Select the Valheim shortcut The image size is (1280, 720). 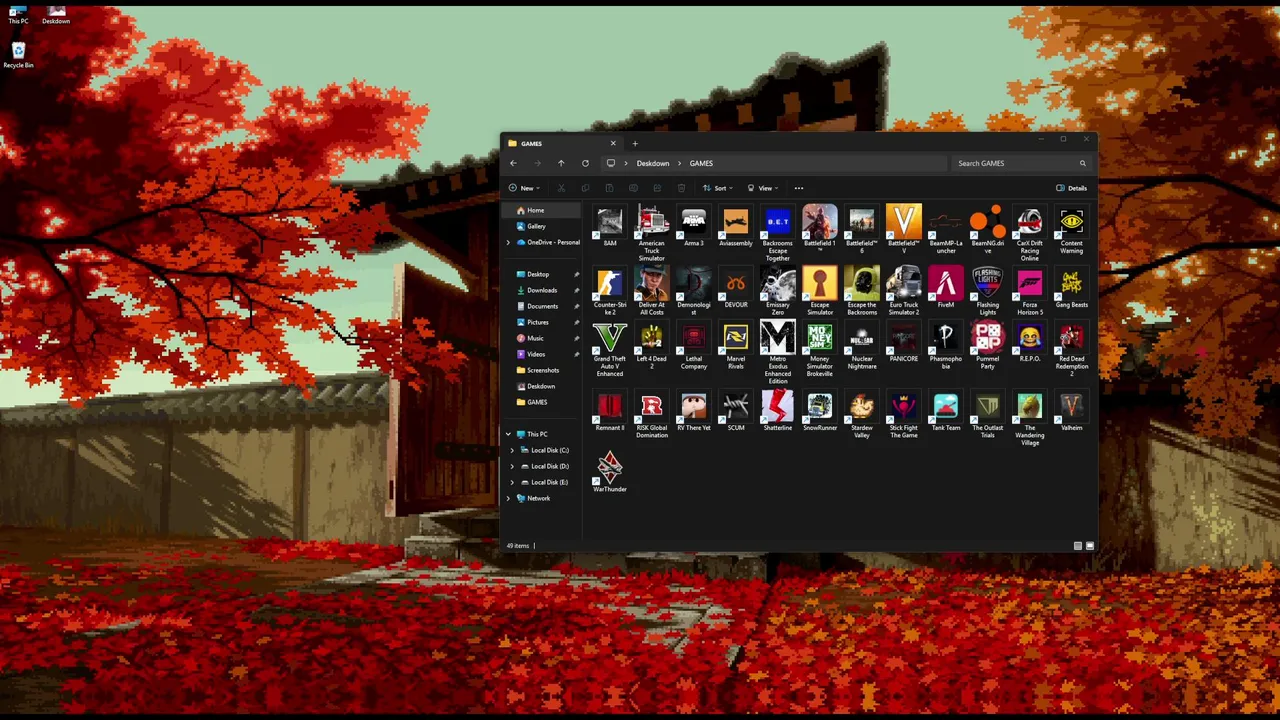click(x=1072, y=410)
